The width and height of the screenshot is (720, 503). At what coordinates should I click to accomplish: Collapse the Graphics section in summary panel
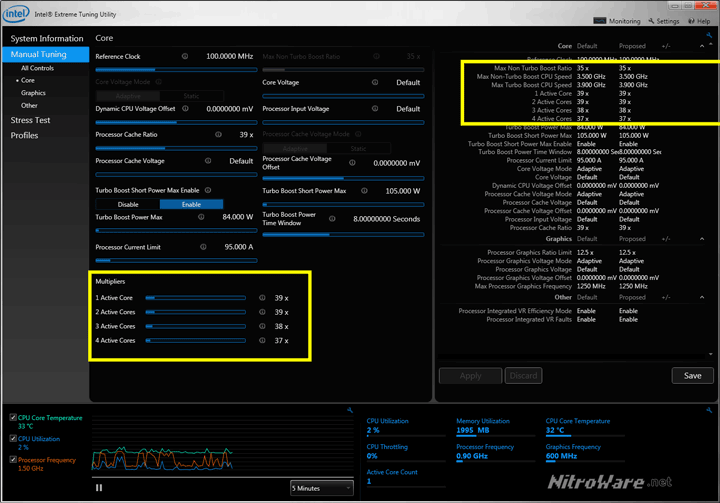click(702, 239)
